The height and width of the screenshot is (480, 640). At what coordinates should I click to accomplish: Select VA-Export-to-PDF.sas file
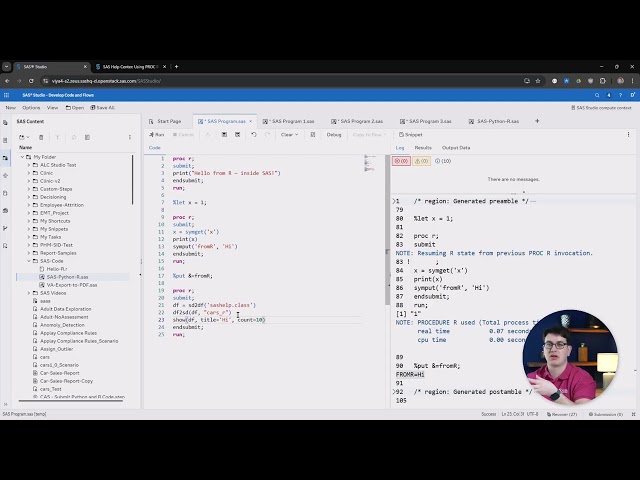click(71, 285)
